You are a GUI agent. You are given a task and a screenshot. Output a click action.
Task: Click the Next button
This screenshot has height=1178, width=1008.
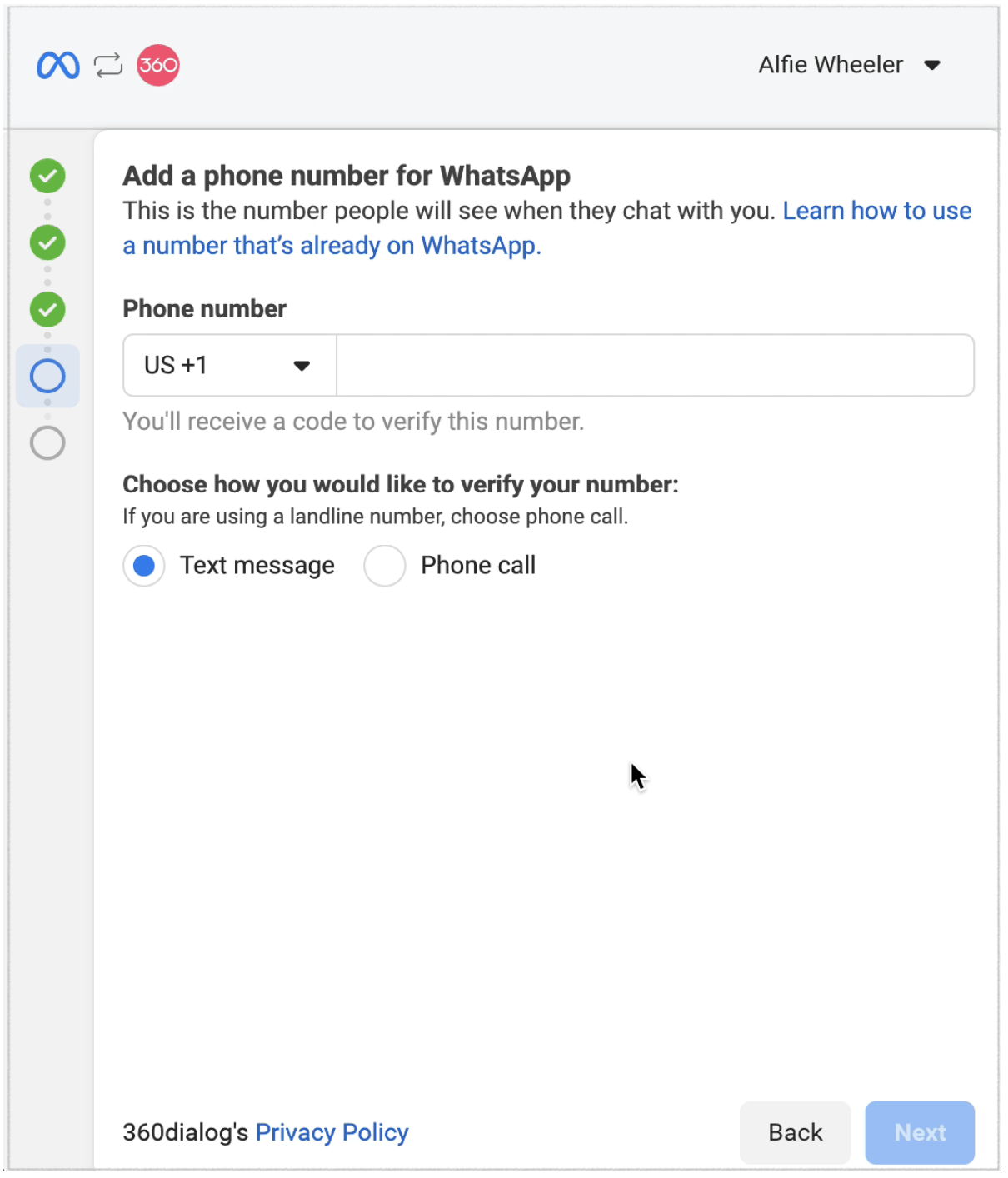click(920, 1132)
